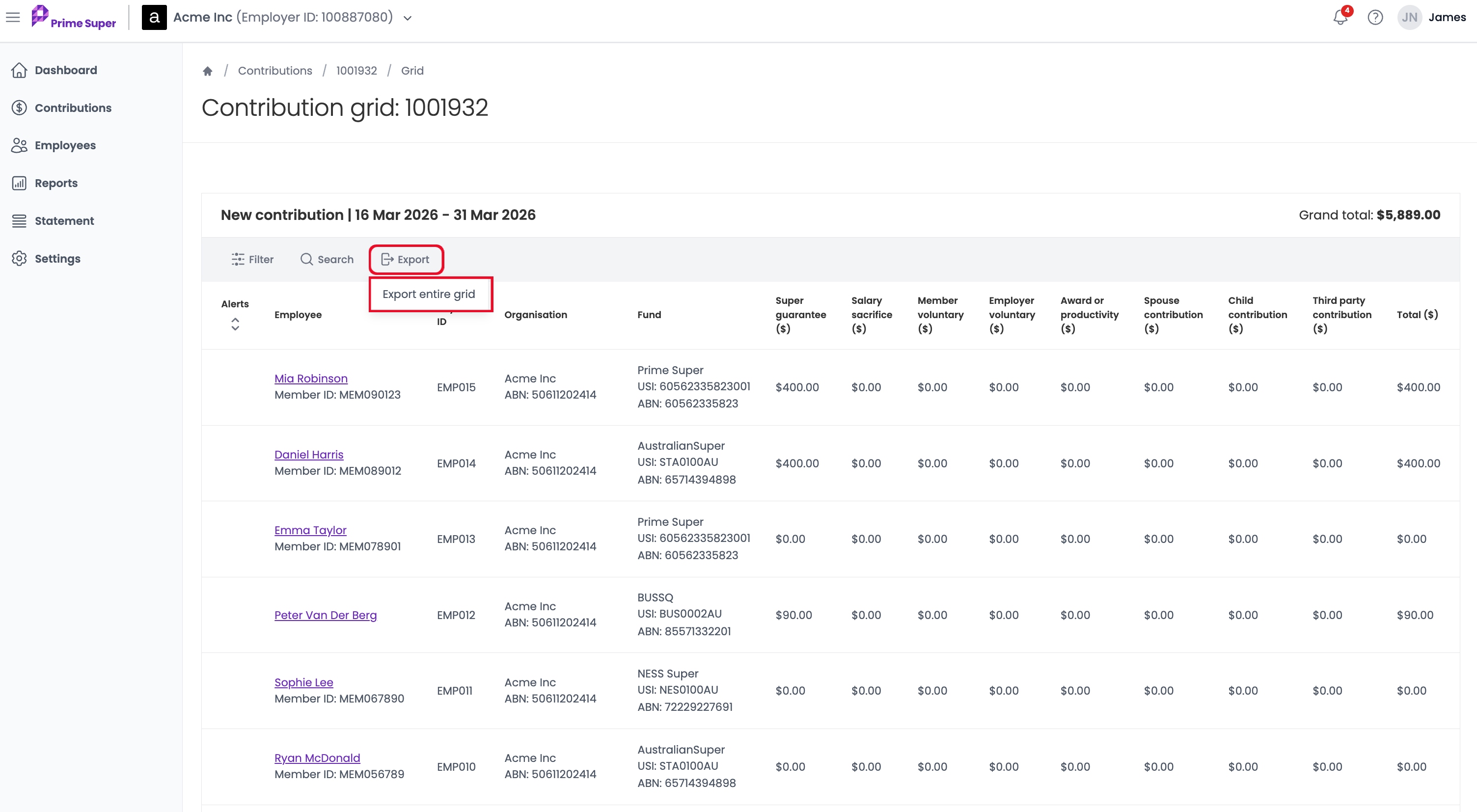Open the notifications bell

point(1340,17)
